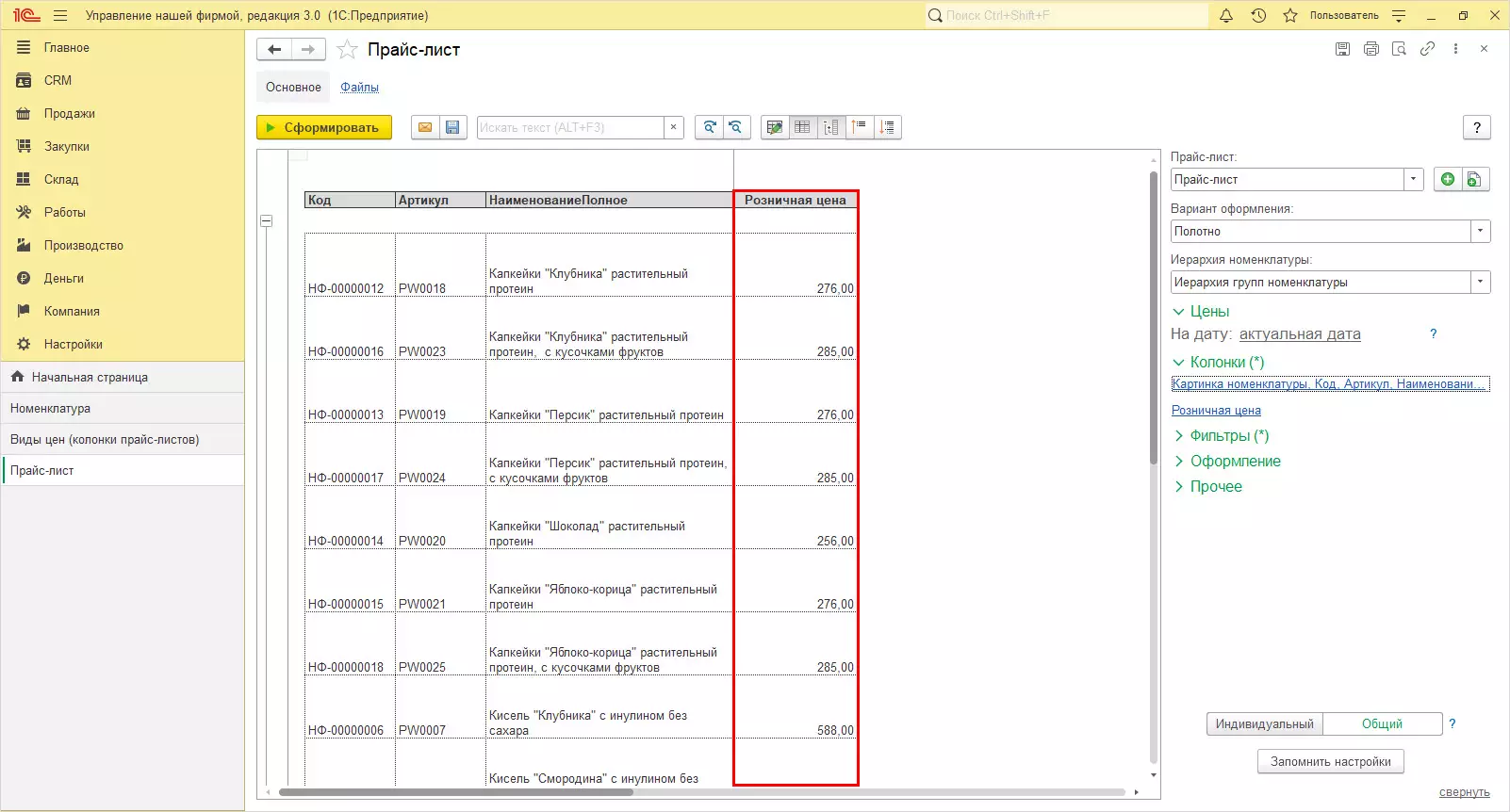Save the report using the top-right diskette icon
Screen dimensions: 1510x812
1343,49
